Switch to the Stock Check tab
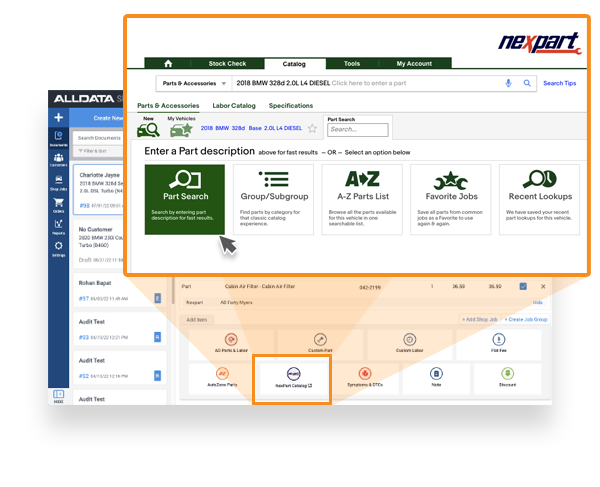Viewport: 600px width, 487px height. 227,64
